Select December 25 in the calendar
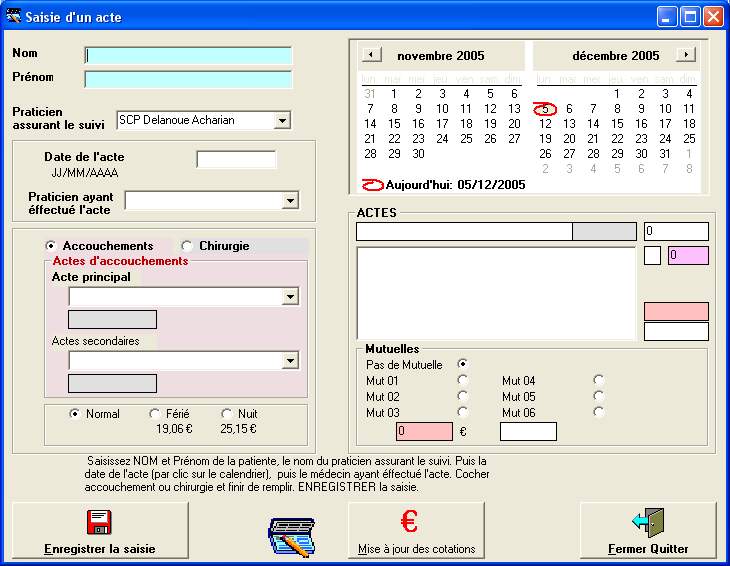This screenshot has width=730, height=566. (x=689, y=139)
